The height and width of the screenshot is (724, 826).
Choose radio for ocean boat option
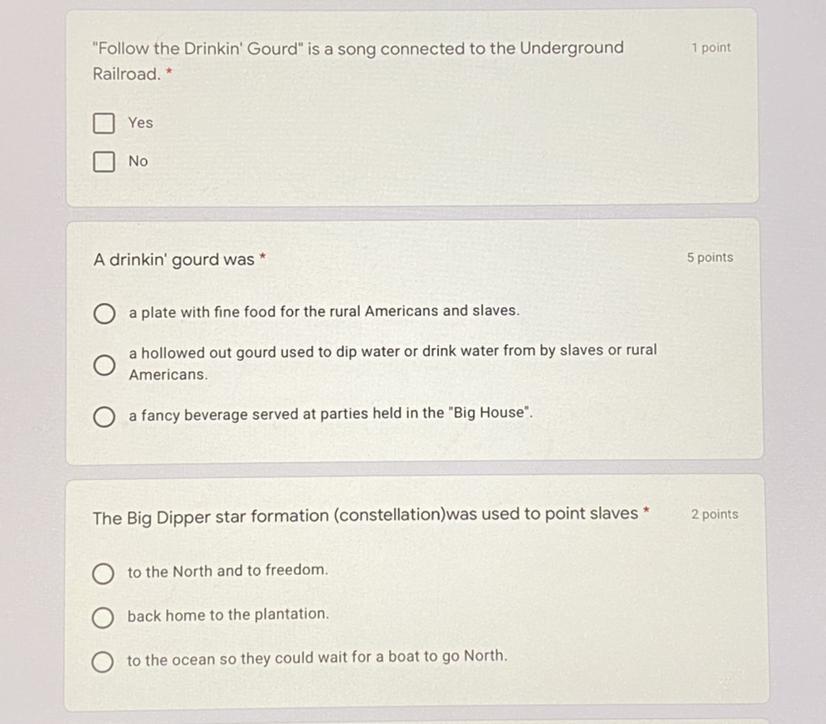pos(102,662)
